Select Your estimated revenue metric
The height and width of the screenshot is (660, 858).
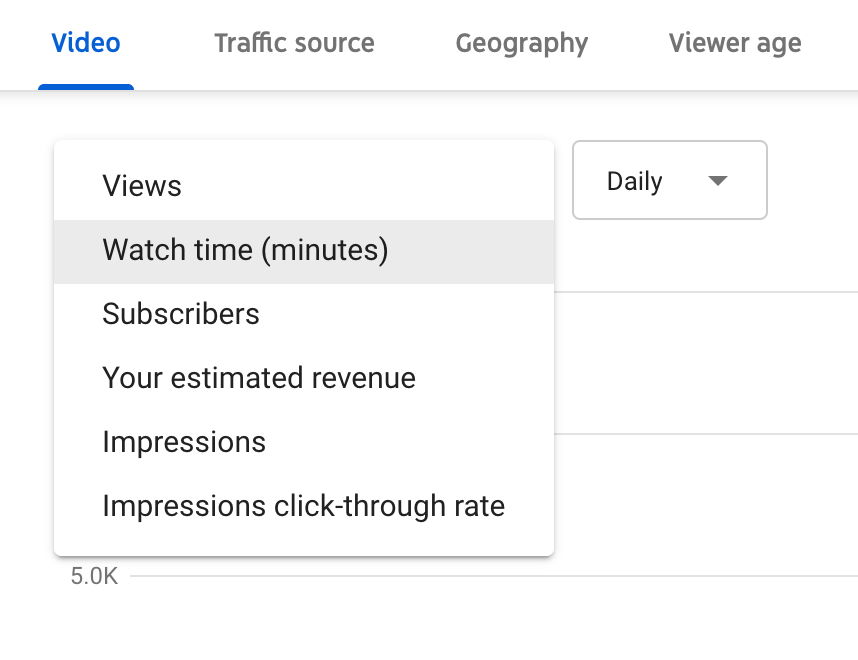[304, 378]
